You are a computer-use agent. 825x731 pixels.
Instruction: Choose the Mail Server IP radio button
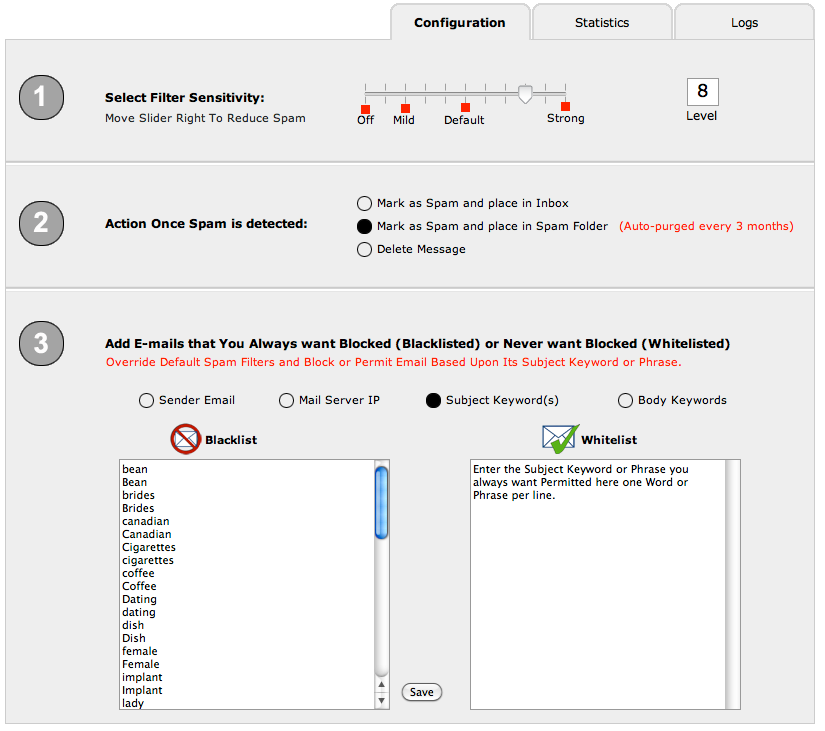(287, 400)
